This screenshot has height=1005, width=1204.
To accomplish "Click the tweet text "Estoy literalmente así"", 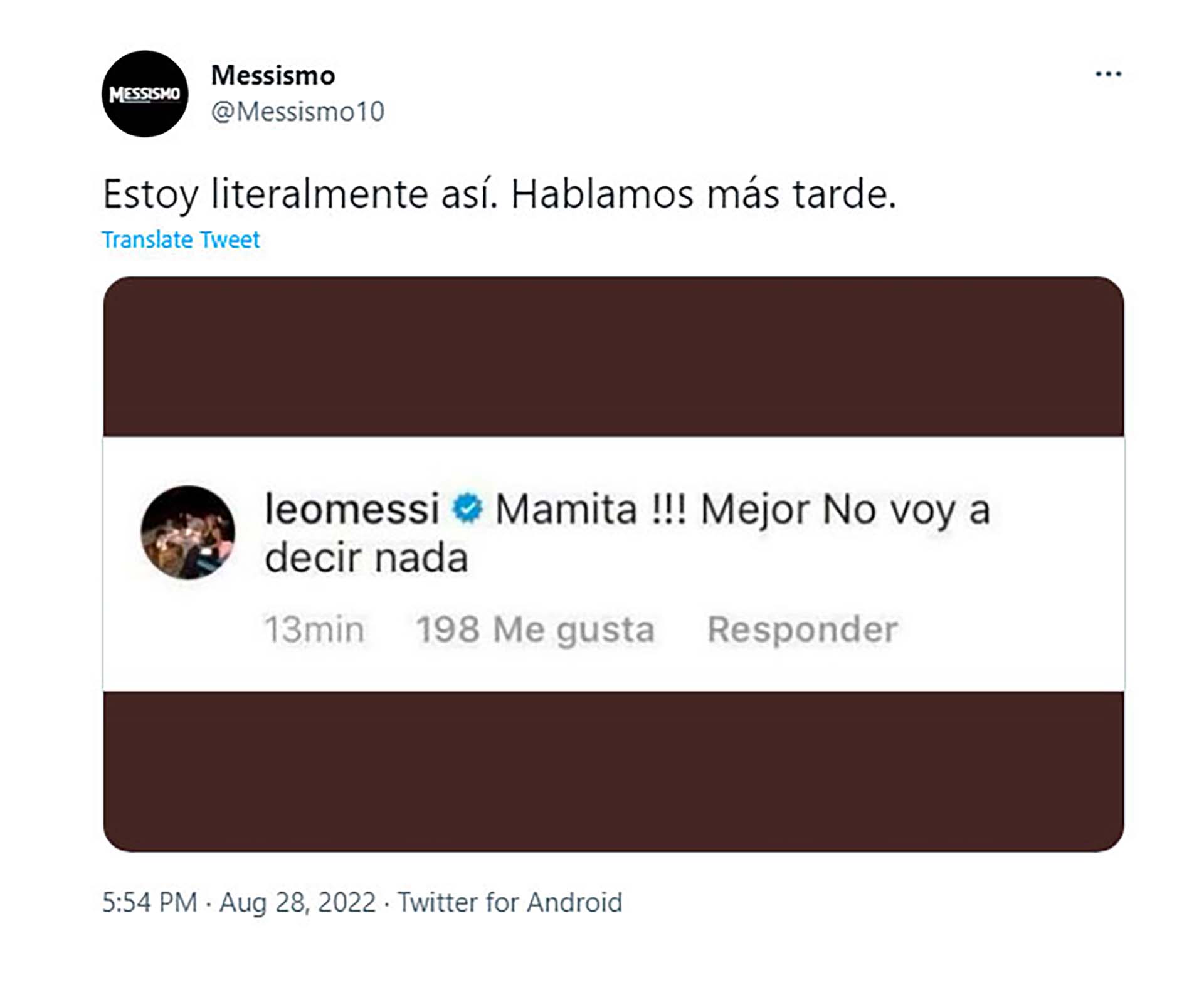I will coord(300,194).
